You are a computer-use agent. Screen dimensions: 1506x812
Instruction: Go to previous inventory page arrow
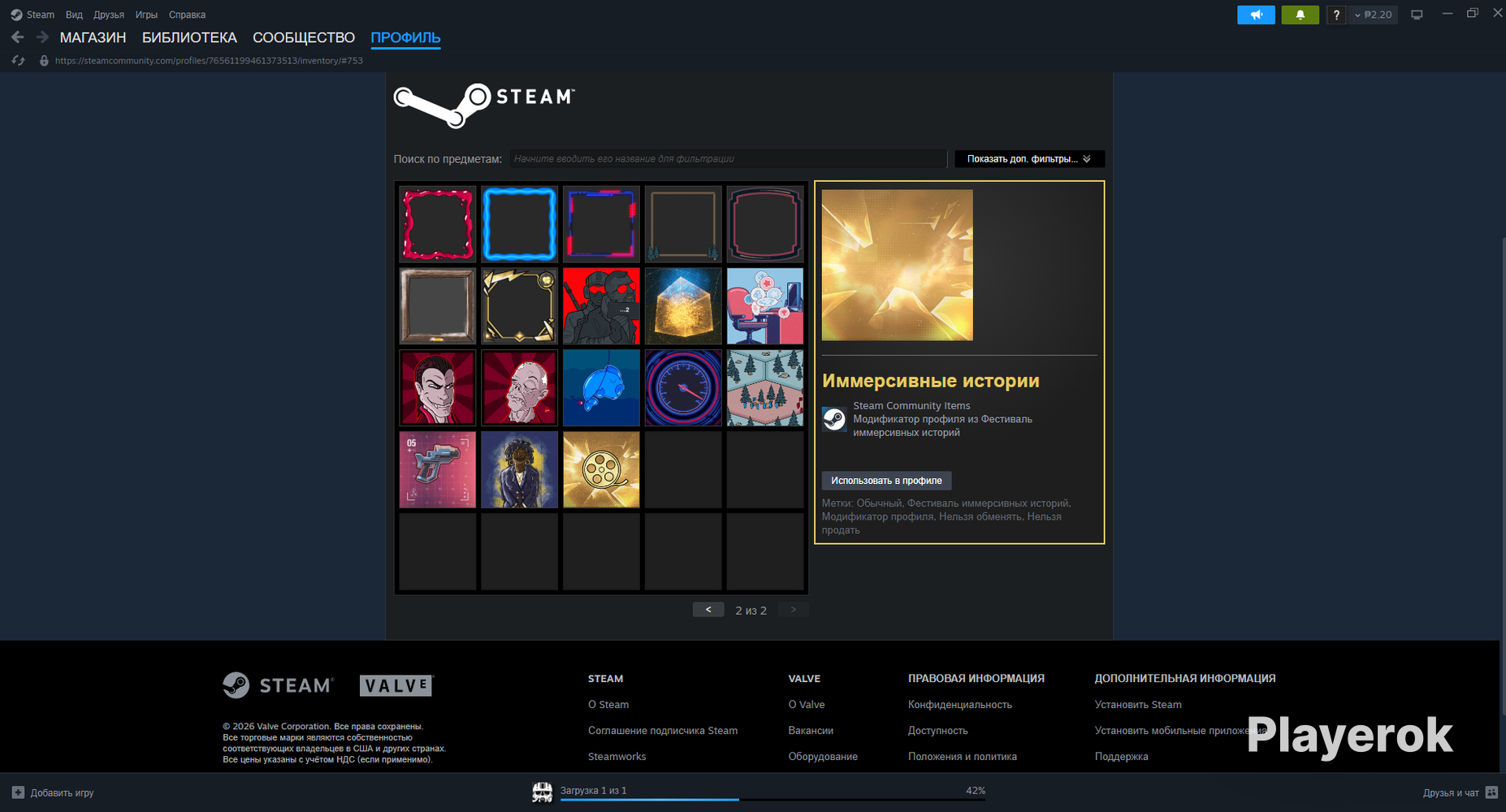(708, 610)
